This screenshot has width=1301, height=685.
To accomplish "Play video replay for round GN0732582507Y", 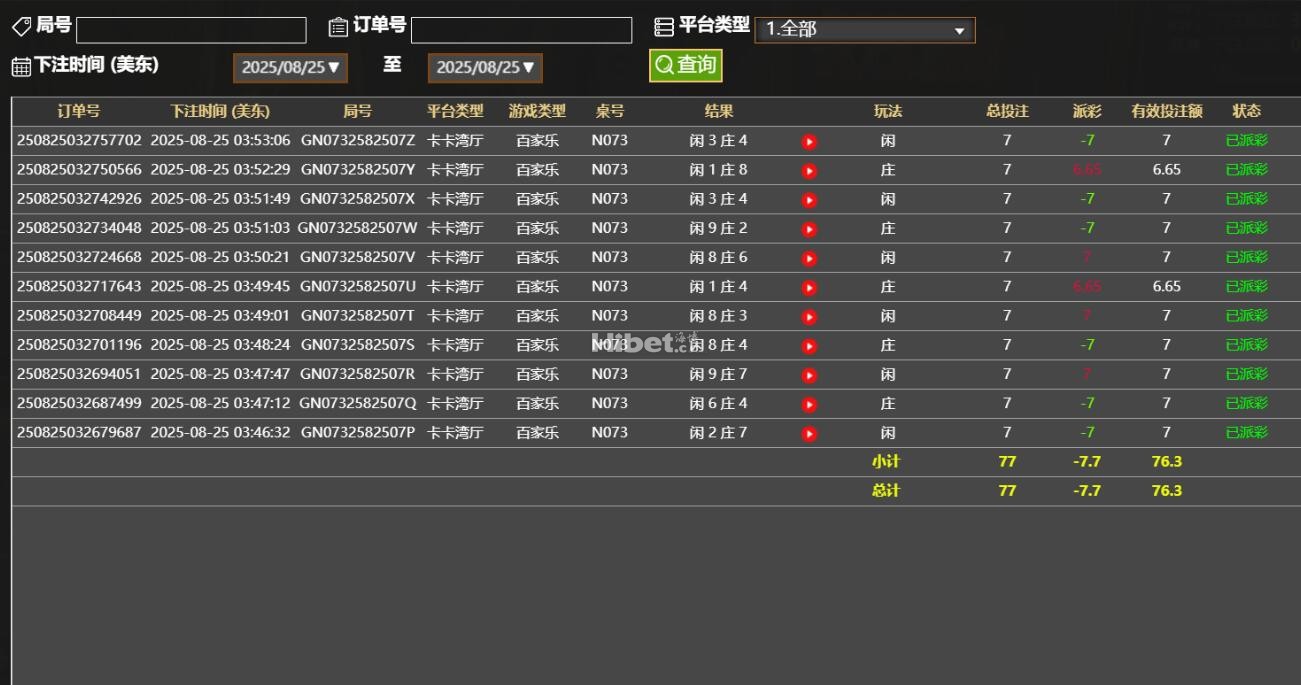I will [809, 171].
